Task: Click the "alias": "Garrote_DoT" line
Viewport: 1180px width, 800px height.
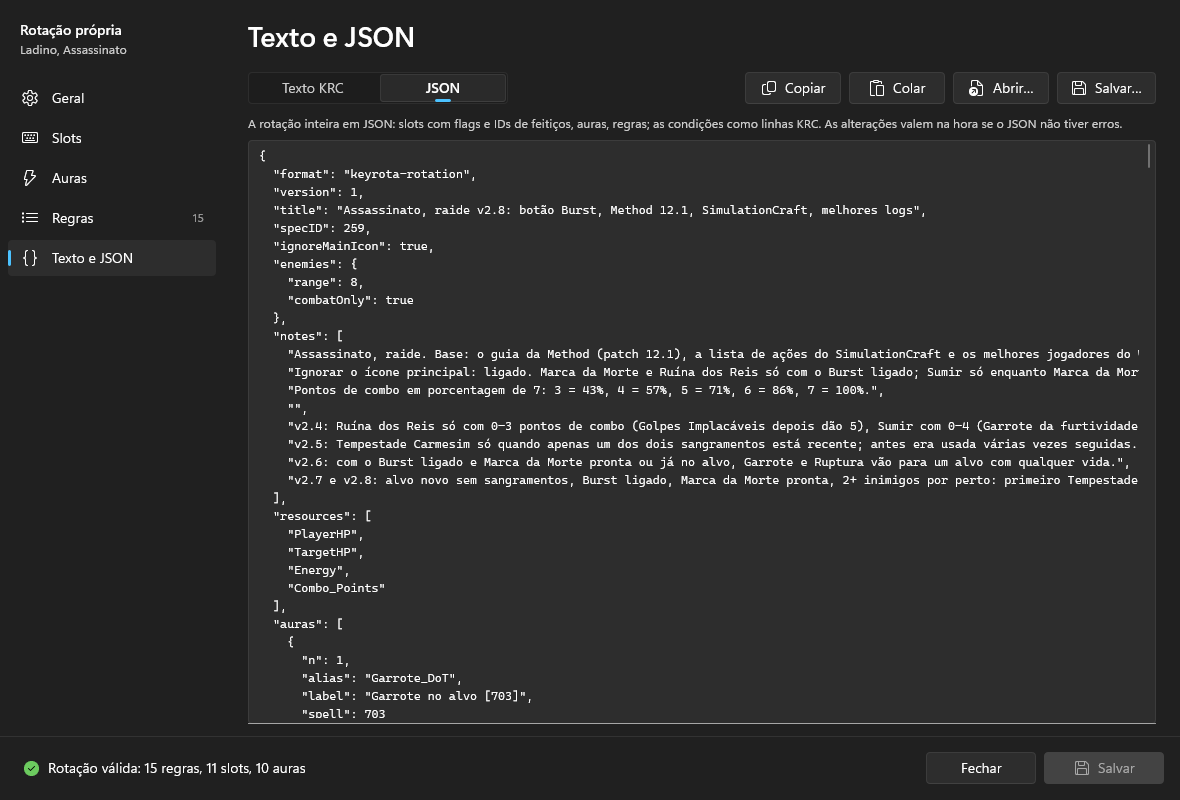Action: point(382,678)
